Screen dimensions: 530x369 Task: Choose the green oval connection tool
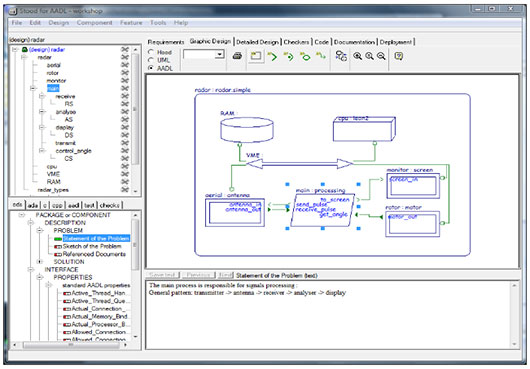tap(305, 56)
